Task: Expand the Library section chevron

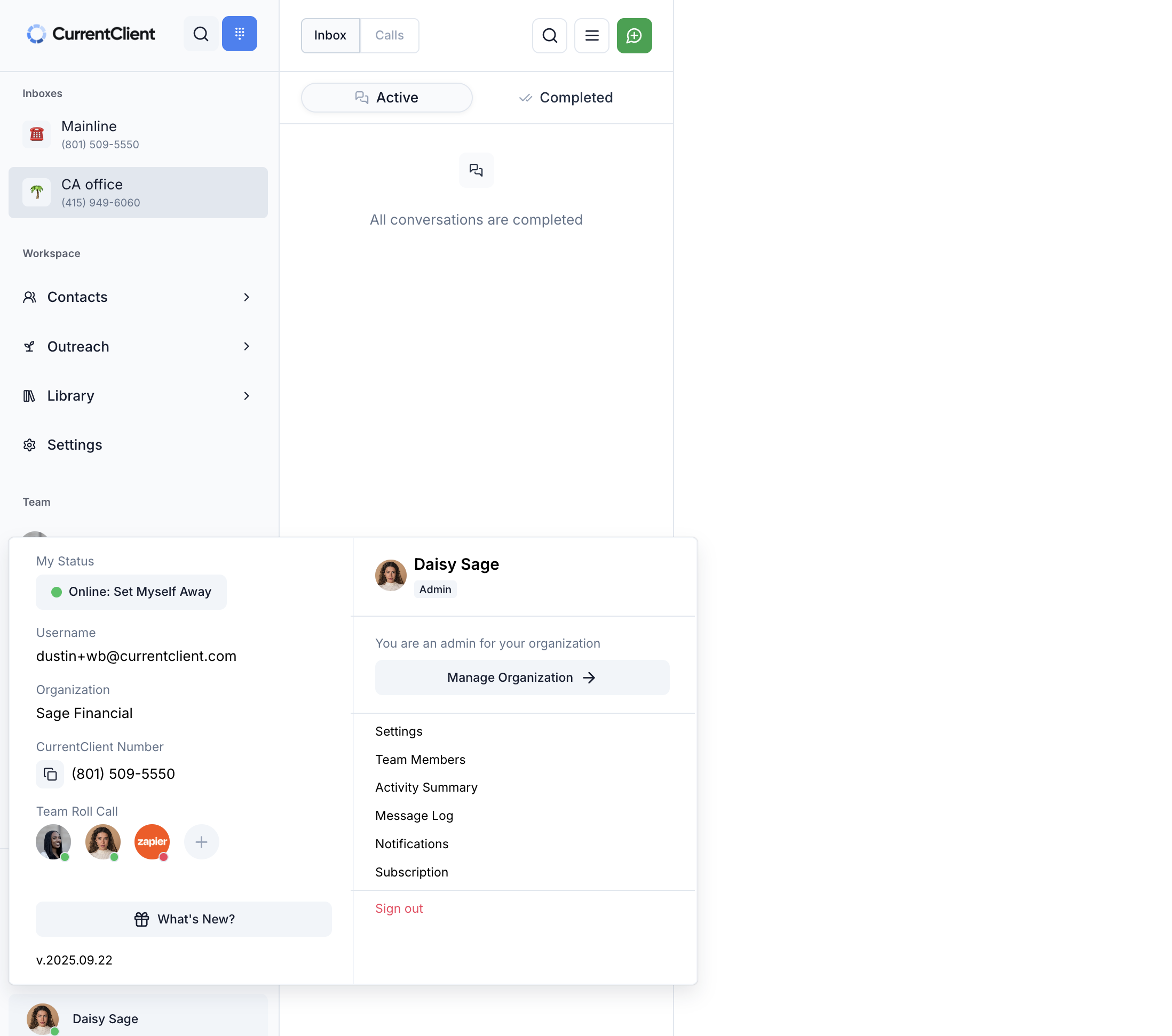Action: 247,396
